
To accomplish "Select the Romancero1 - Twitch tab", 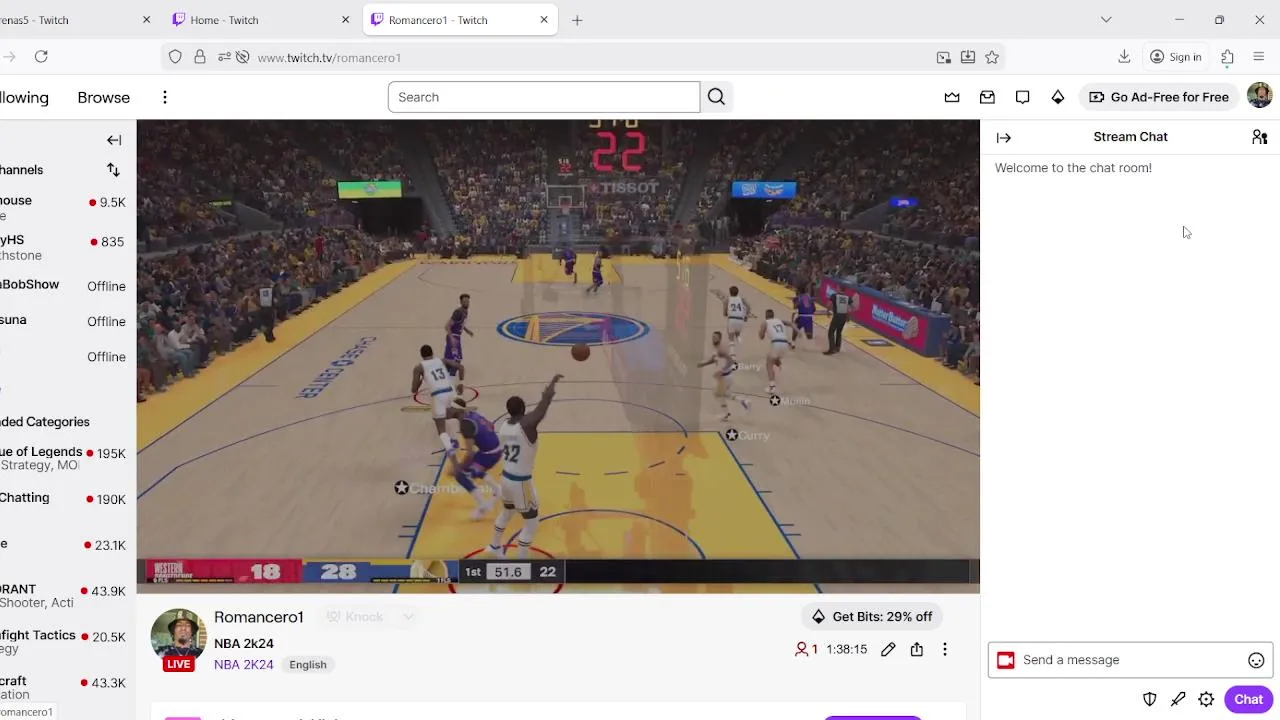I will [x=460, y=20].
